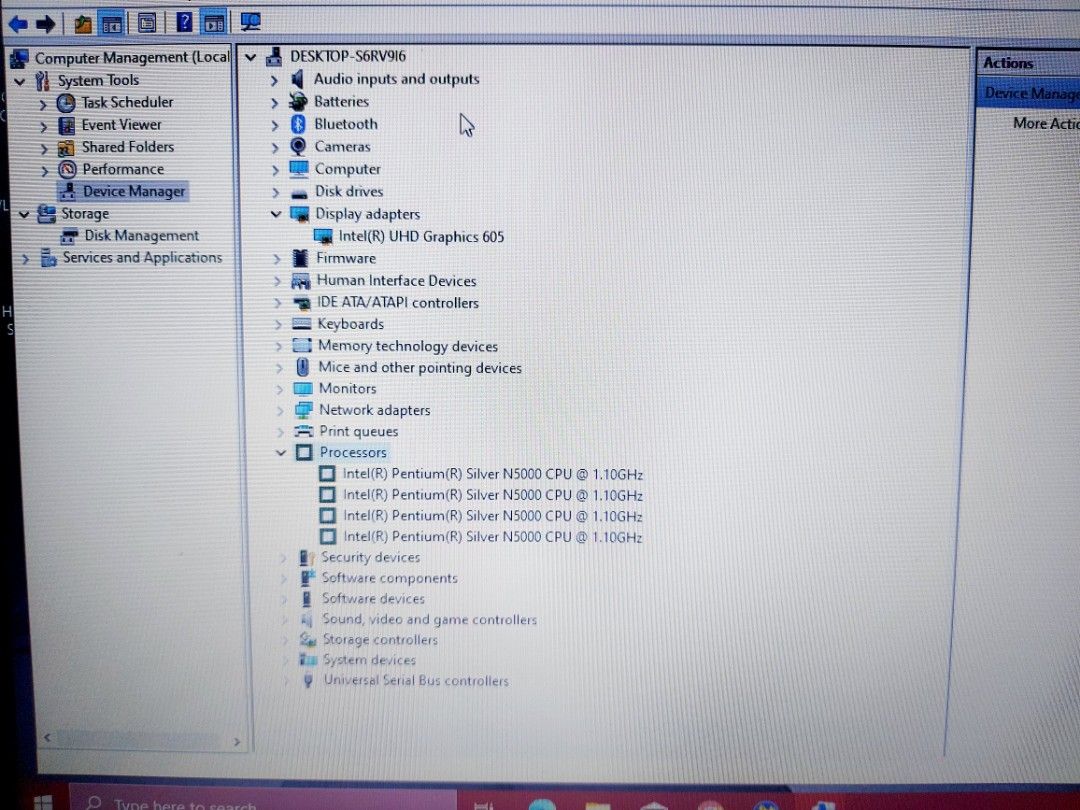This screenshot has height=810, width=1080.
Task: Select the Bluetooth device category
Action: point(346,123)
